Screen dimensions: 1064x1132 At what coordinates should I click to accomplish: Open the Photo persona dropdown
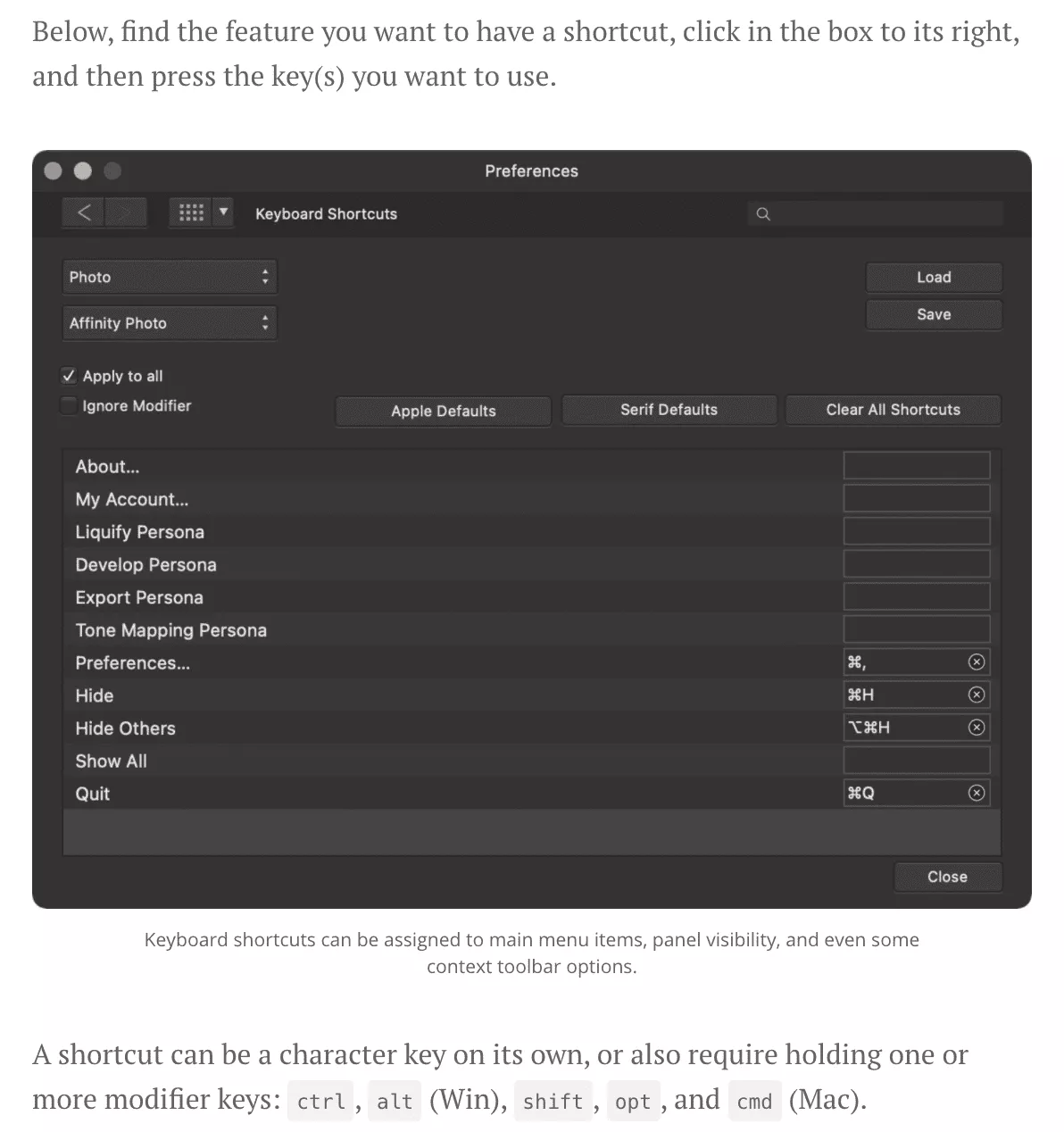click(170, 277)
